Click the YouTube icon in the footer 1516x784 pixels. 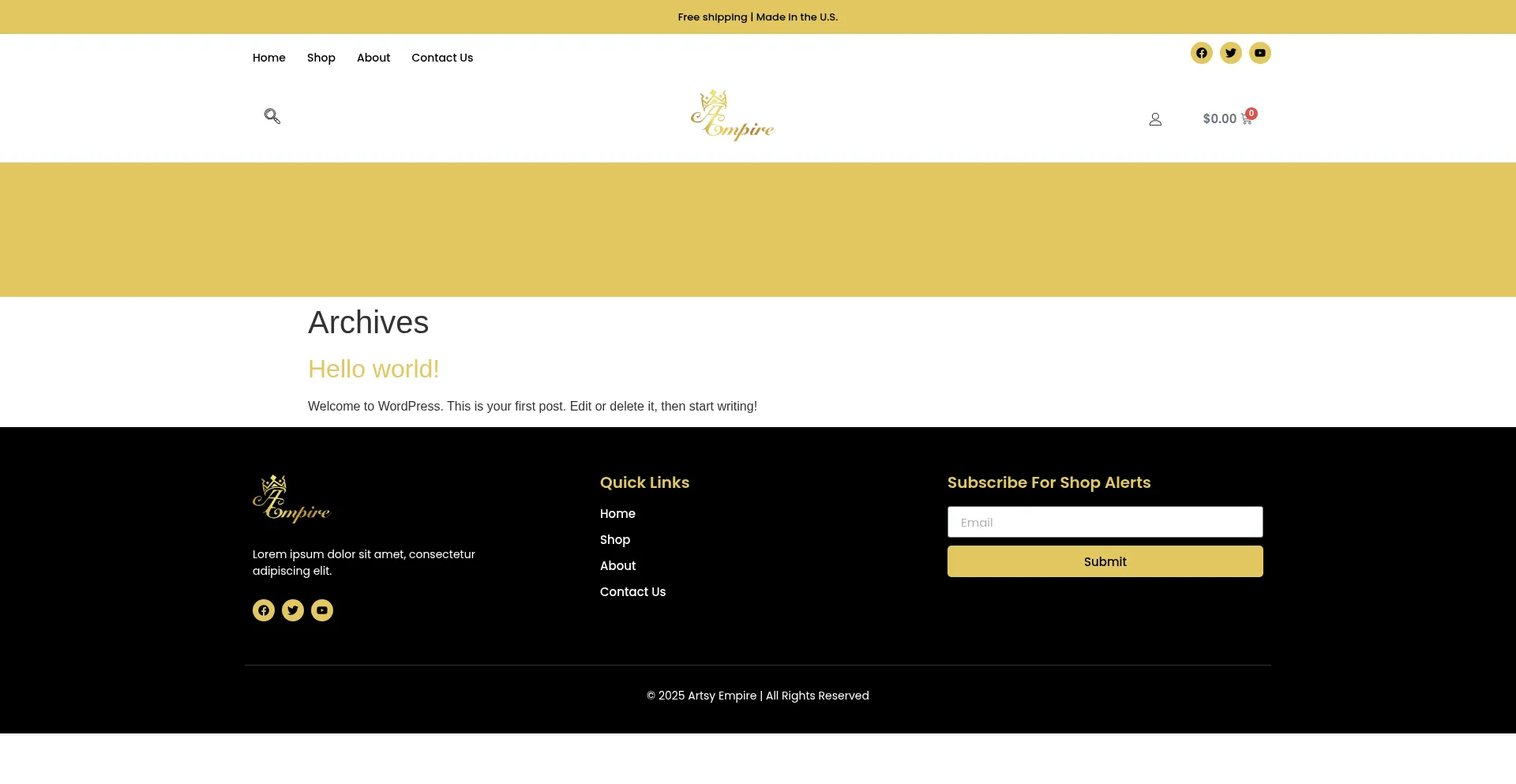coord(322,610)
